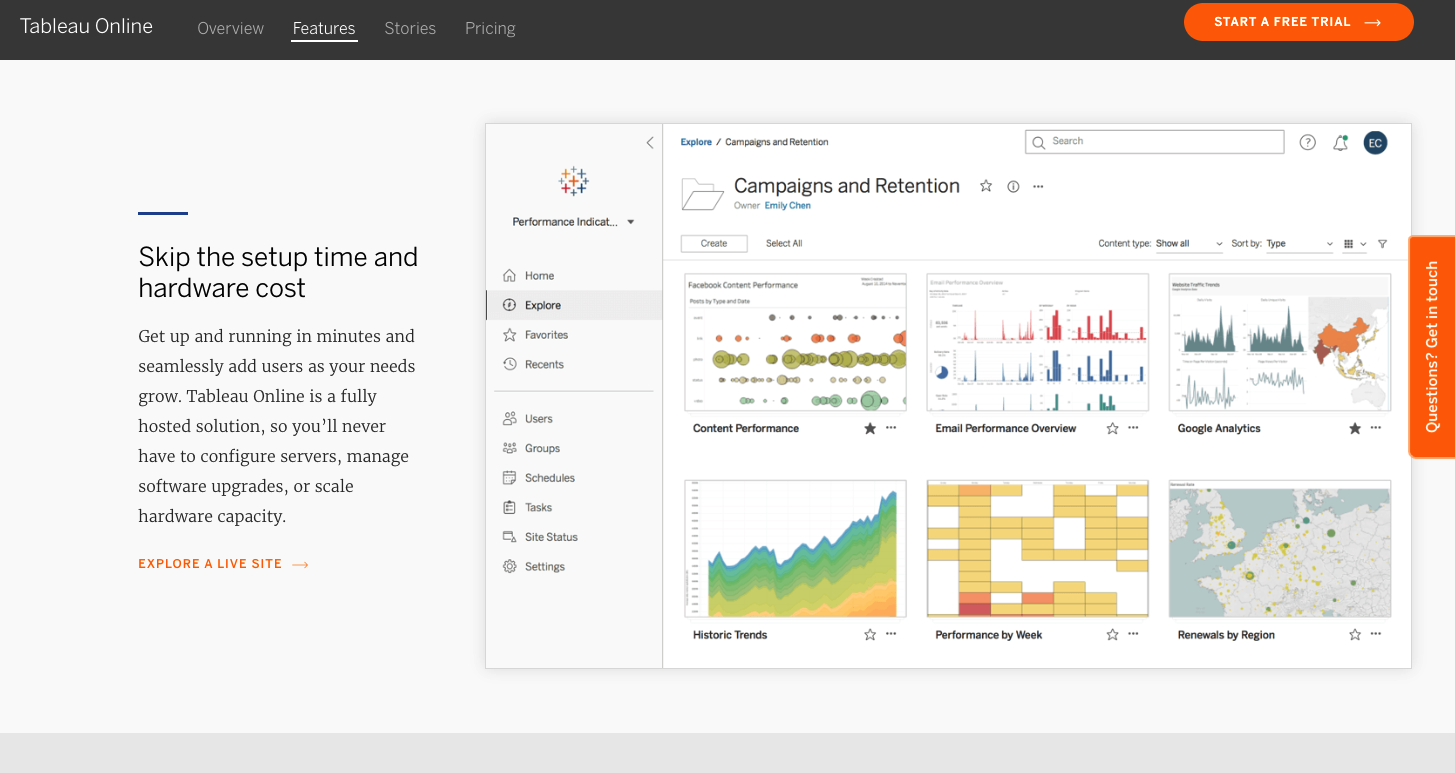Click the Start a Free Trial button
The height and width of the screenshot is (773, 1455).
coord(1298,22)
